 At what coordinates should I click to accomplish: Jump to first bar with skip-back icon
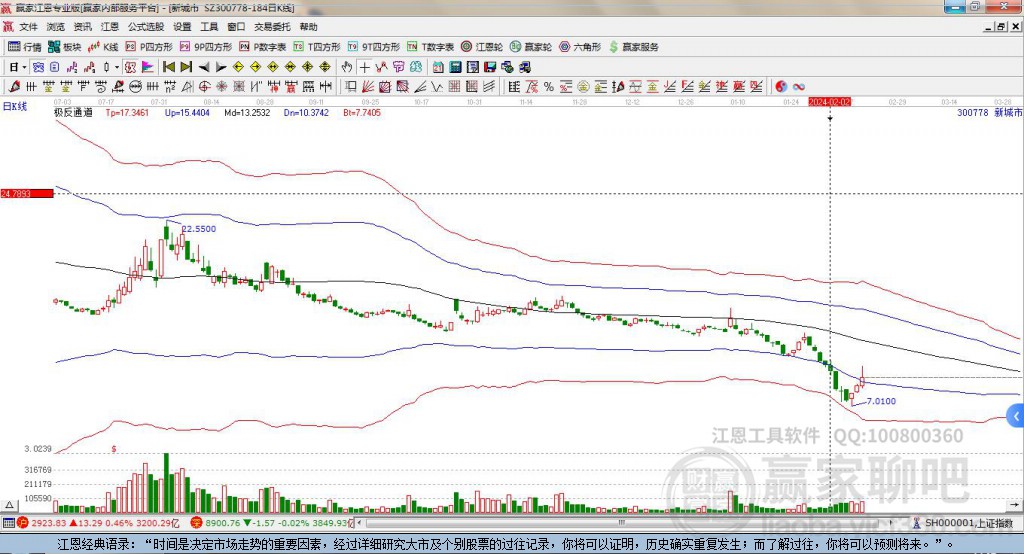[168, 67]
